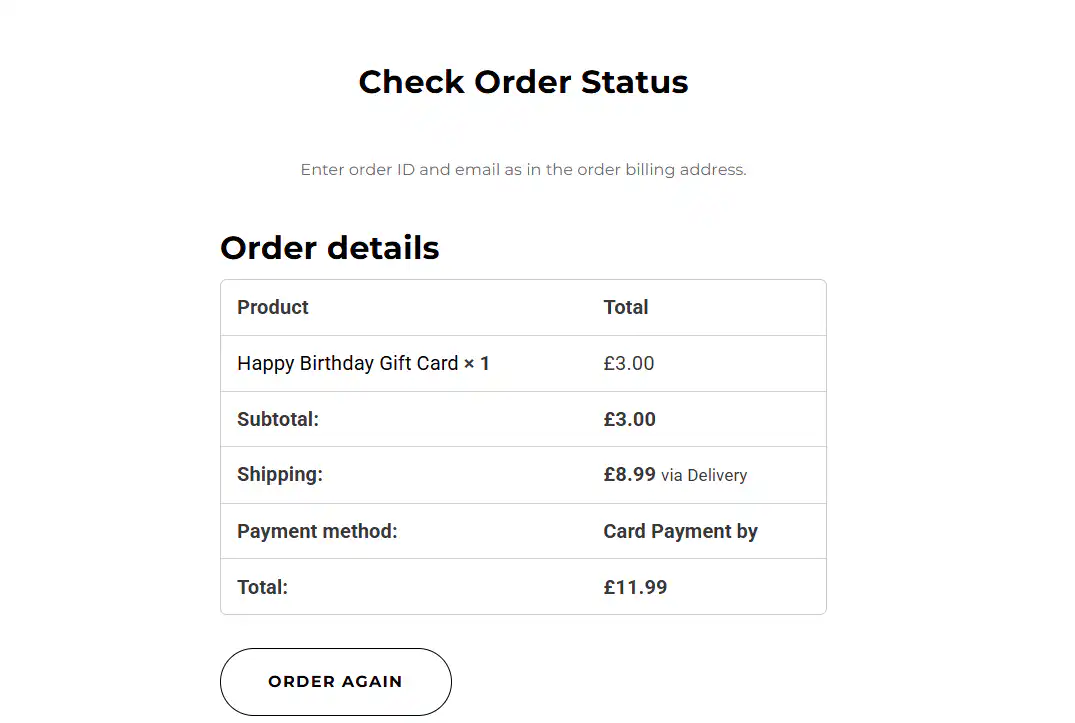Click the ORDER AGAIN button
Screen dimensions: 1075x723
[335, 682]
